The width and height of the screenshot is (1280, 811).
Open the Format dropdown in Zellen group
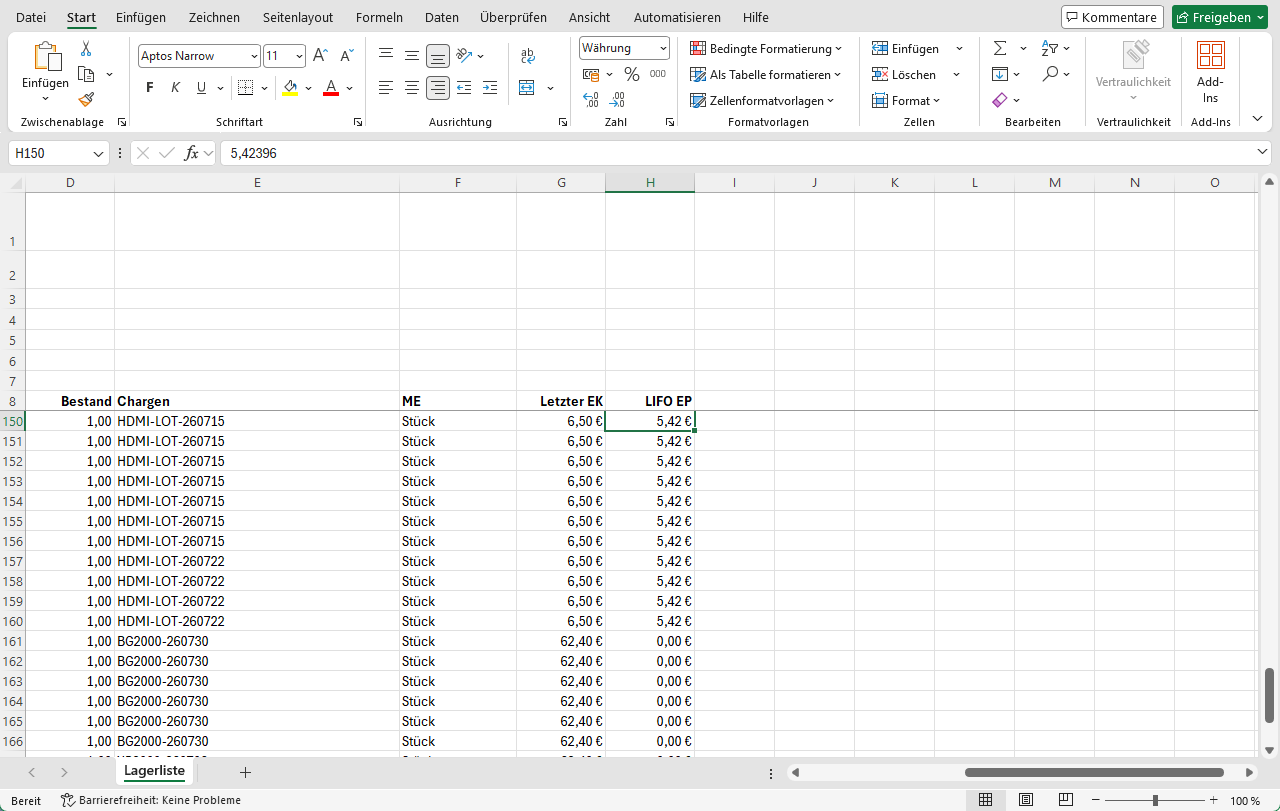[x=906, y=101]
